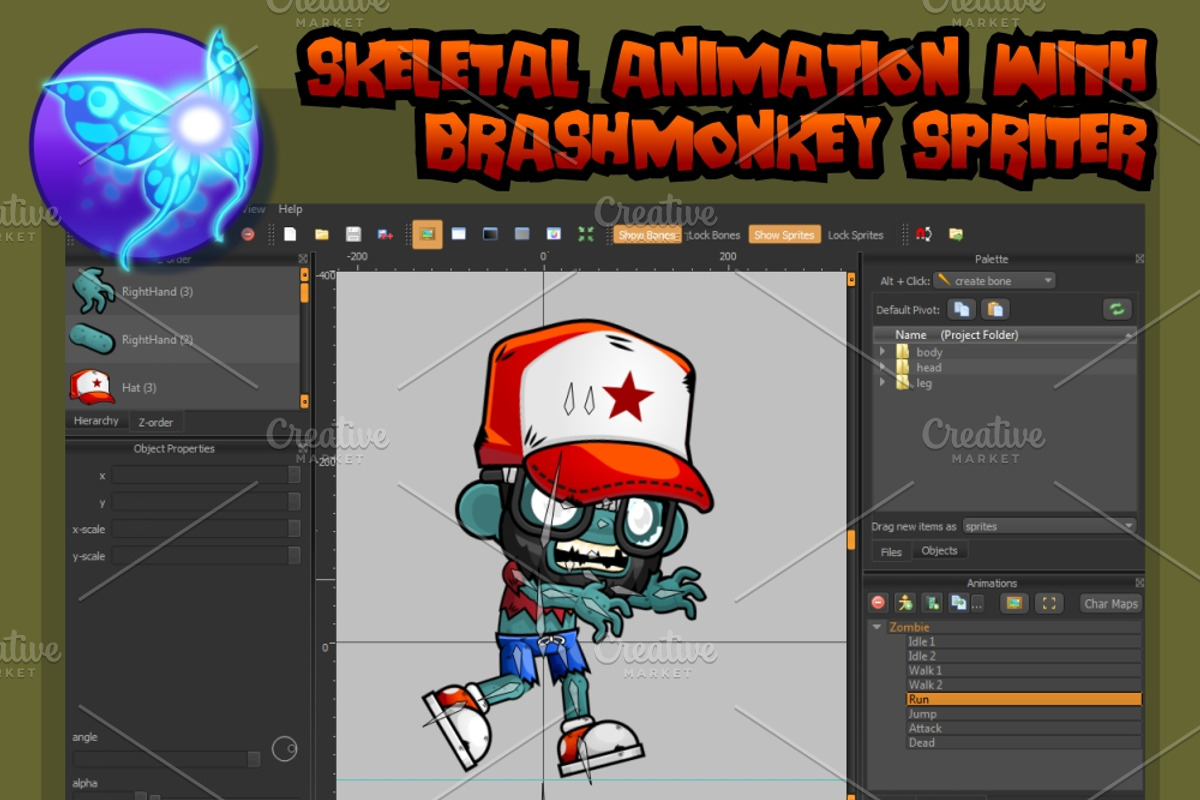Image resolution: width=1200 pixels, height=800 pixels.
Task: Open the Help menu
Action: 290,209
